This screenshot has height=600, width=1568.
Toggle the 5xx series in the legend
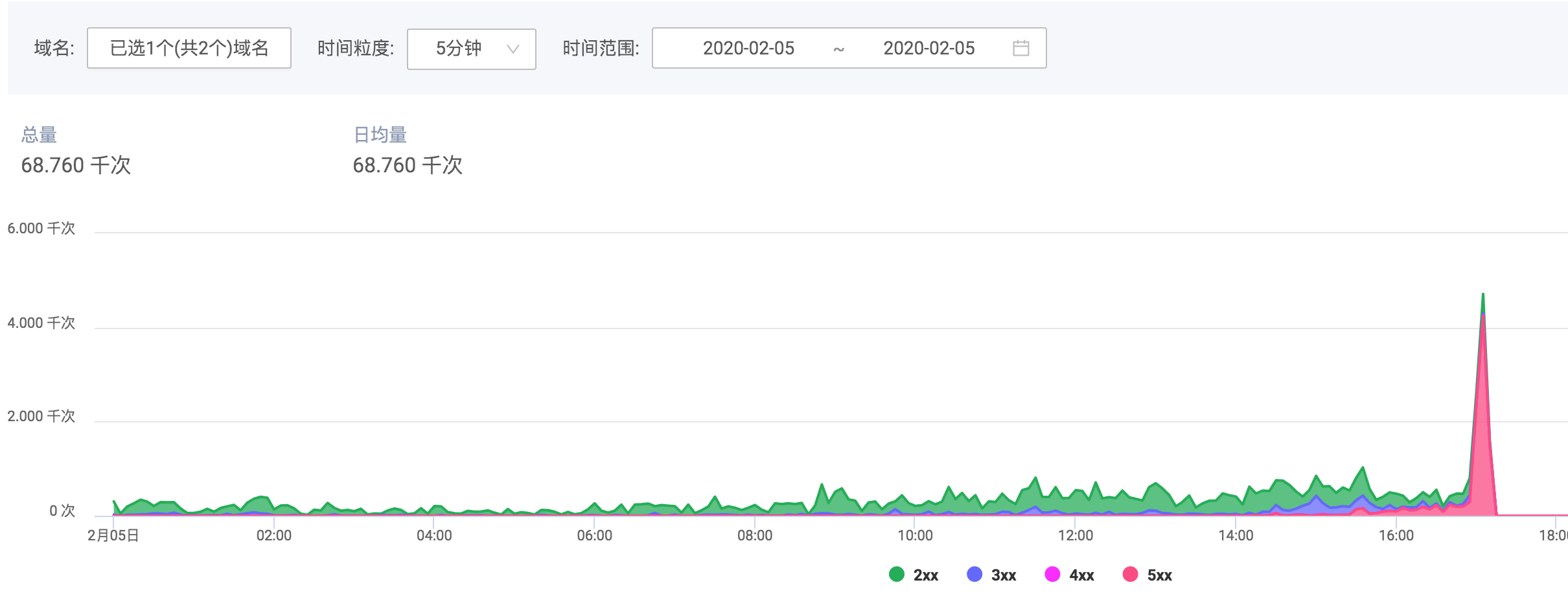[1147, 575]
